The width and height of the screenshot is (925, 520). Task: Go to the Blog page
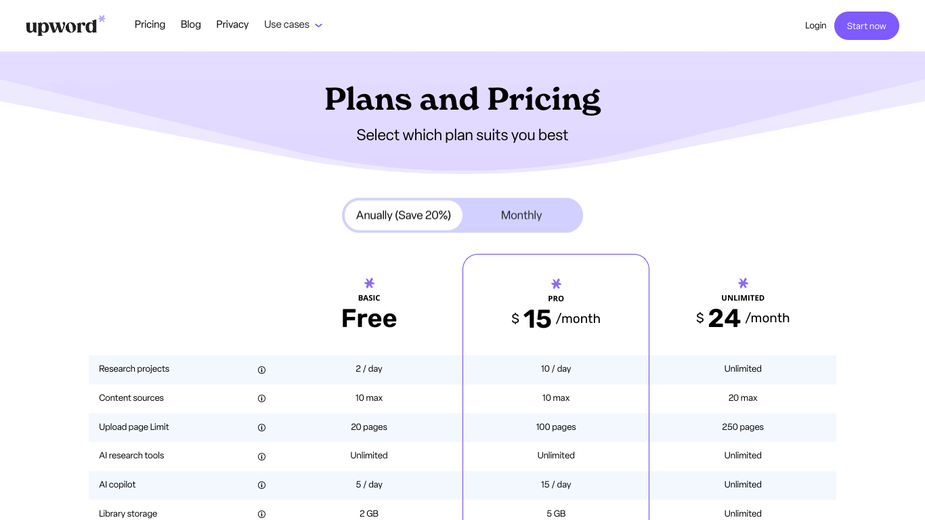[191, 24]
